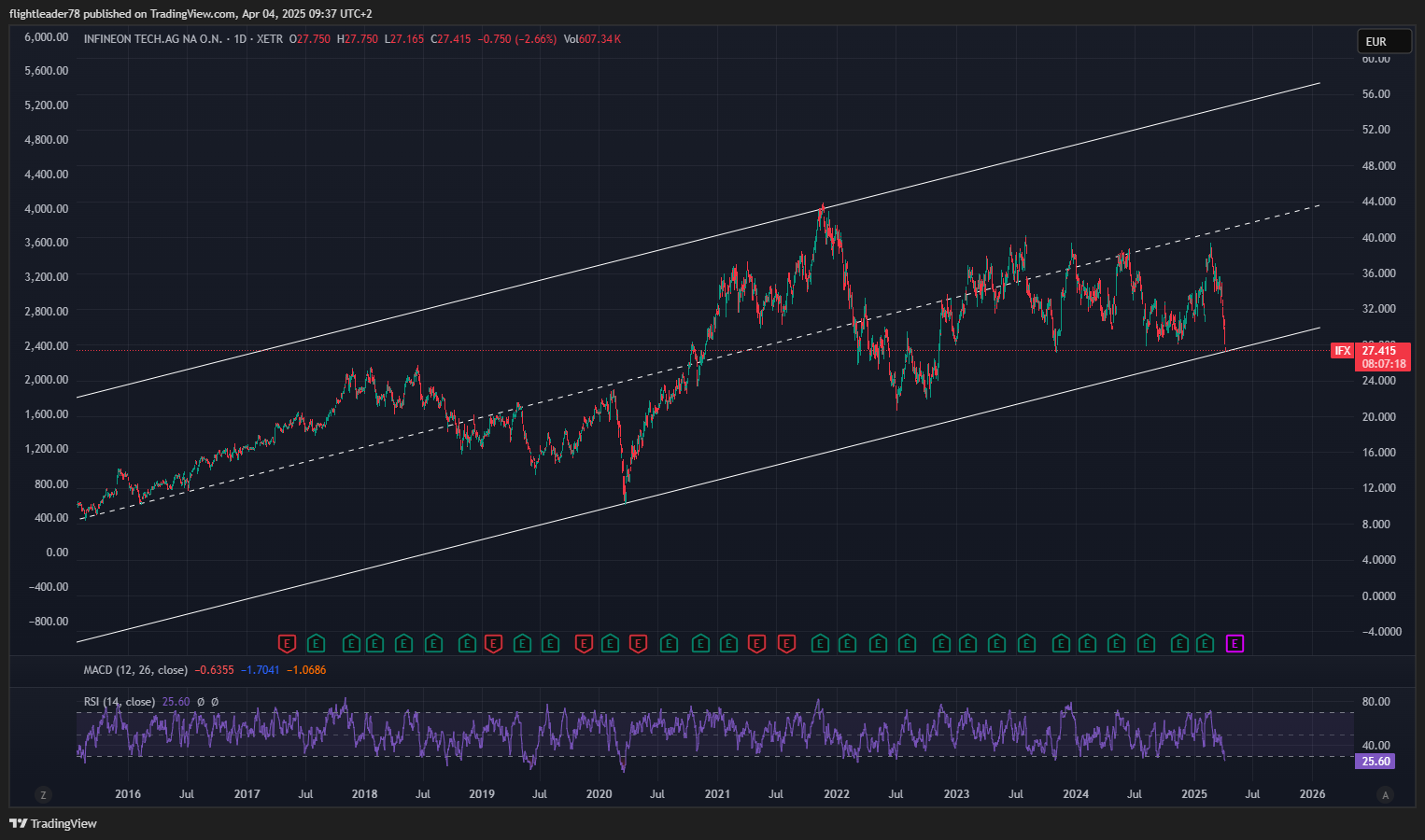Open green earnings marker near November 2018

pos(467,643)
